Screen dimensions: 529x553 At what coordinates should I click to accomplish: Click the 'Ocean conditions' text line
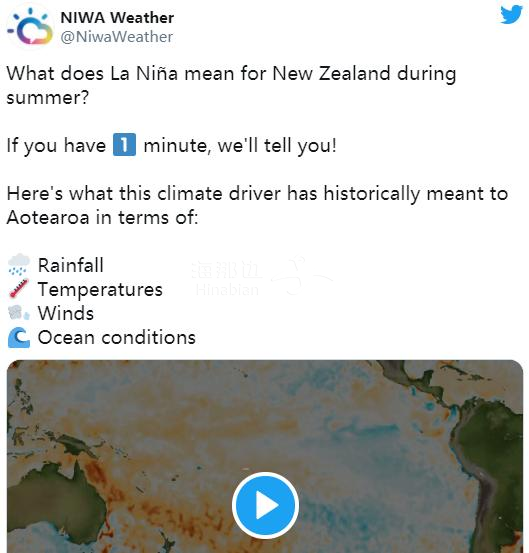117,338
